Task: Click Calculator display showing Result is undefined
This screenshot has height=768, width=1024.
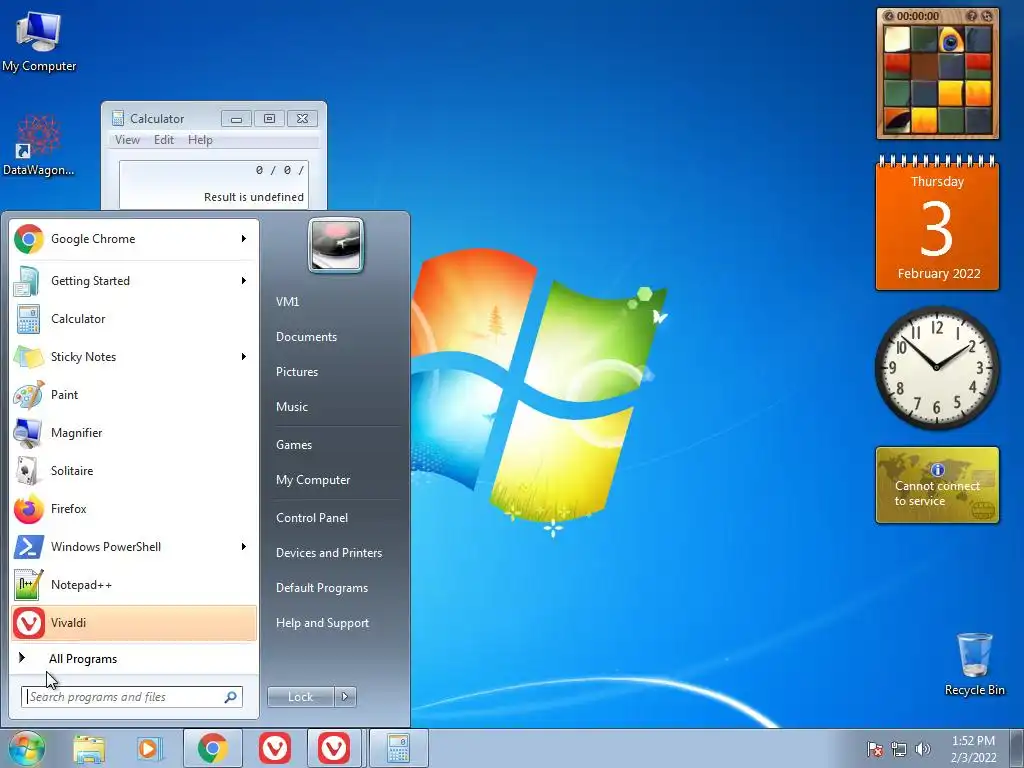Action: point(214,184)
